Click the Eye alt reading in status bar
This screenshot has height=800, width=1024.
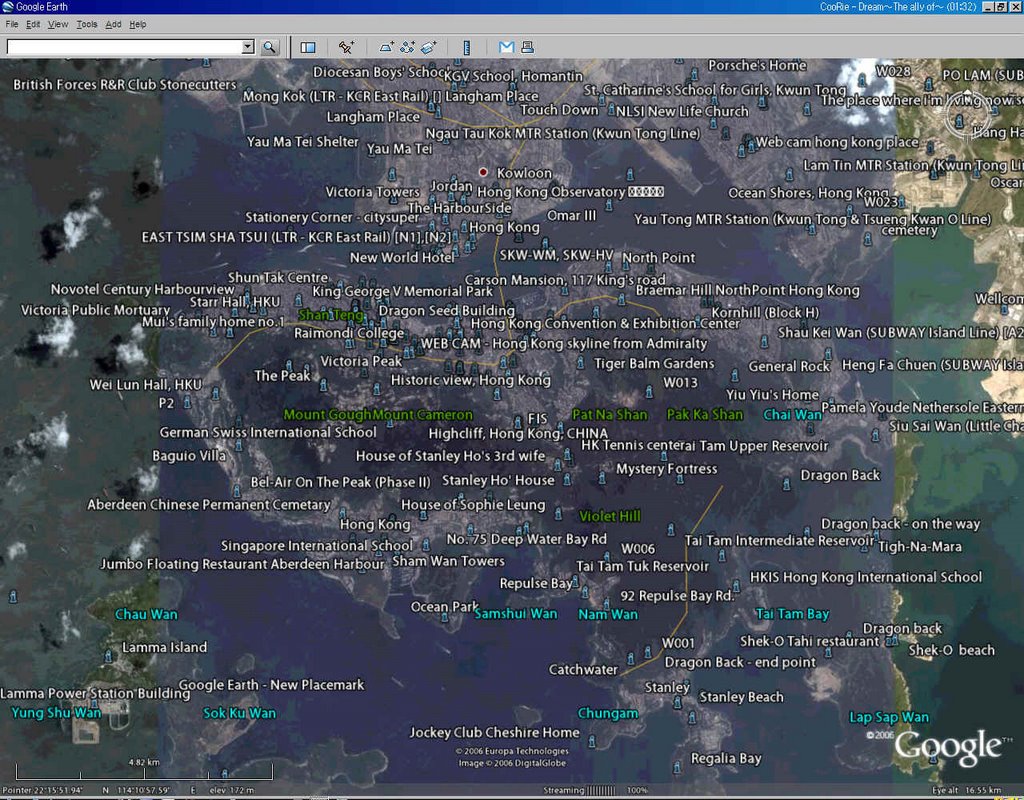966,790
